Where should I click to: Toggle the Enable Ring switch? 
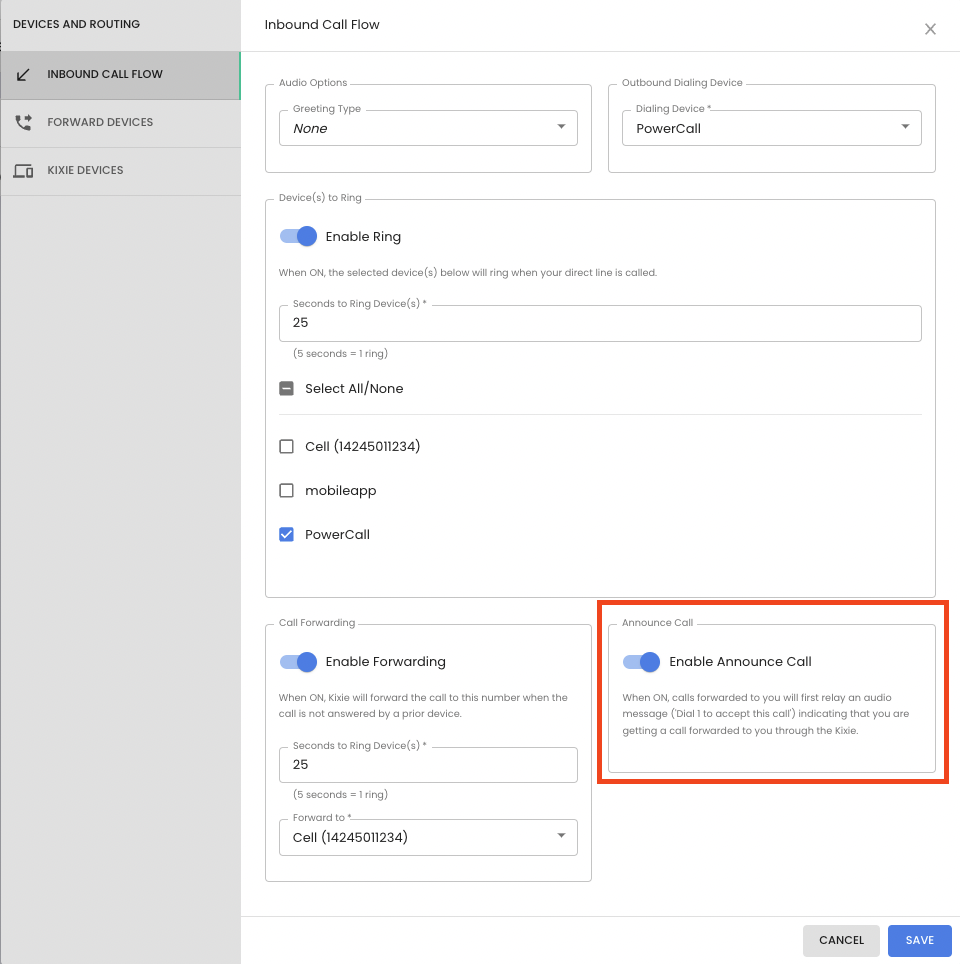click(x=298, y=237)
